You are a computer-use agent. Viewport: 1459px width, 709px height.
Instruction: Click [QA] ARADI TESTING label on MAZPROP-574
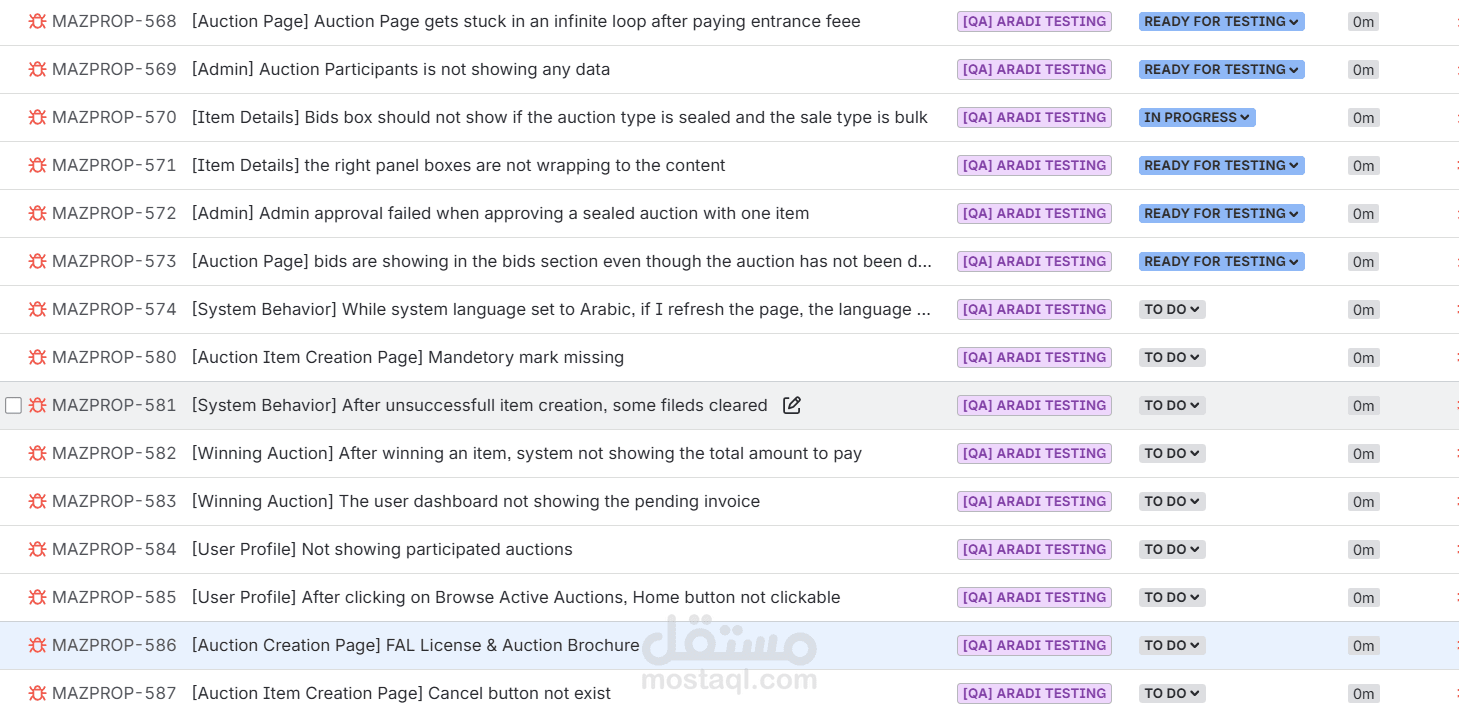1034,309
